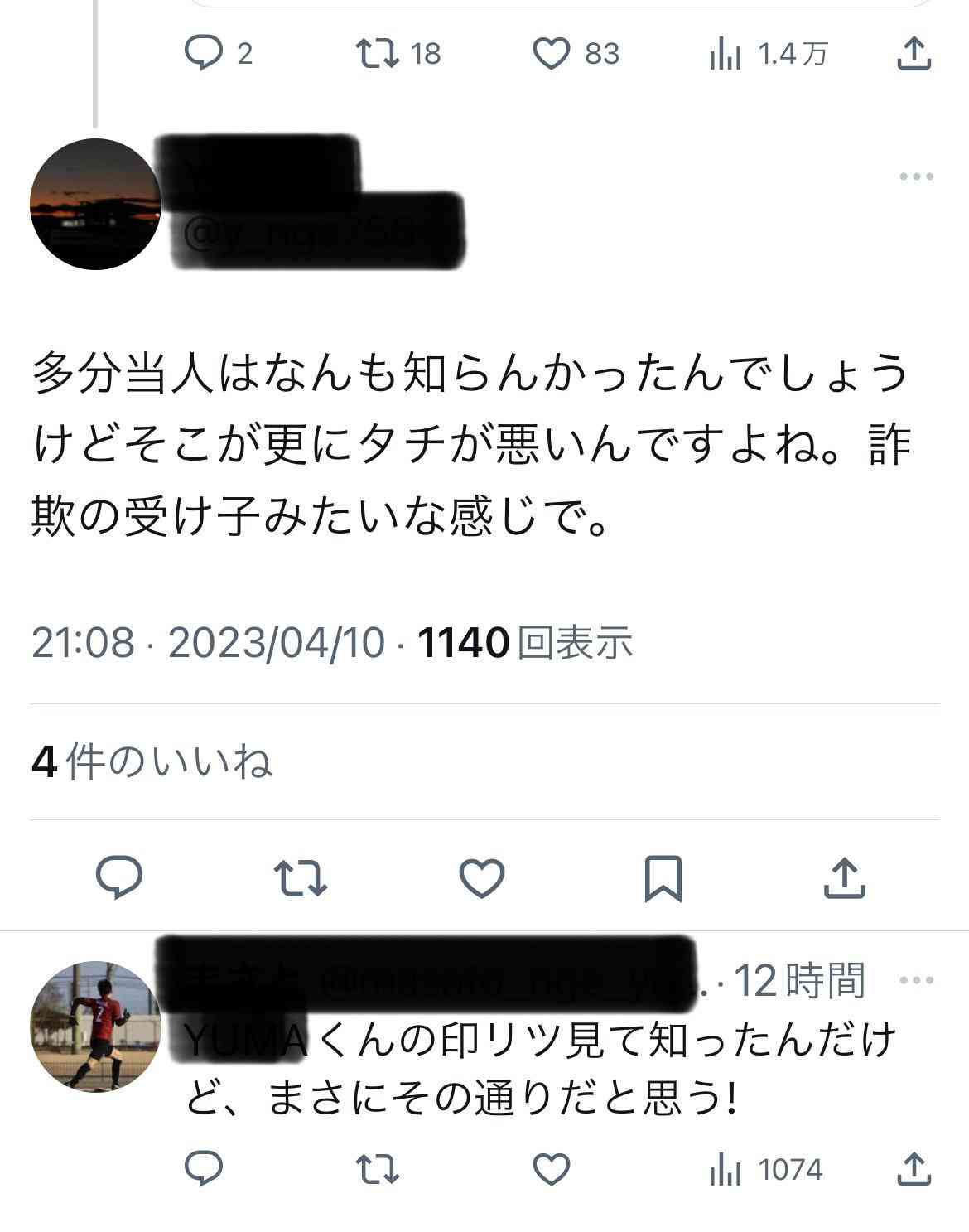
Task: Open the more options menu on main tweet
Action: point(917,176)
